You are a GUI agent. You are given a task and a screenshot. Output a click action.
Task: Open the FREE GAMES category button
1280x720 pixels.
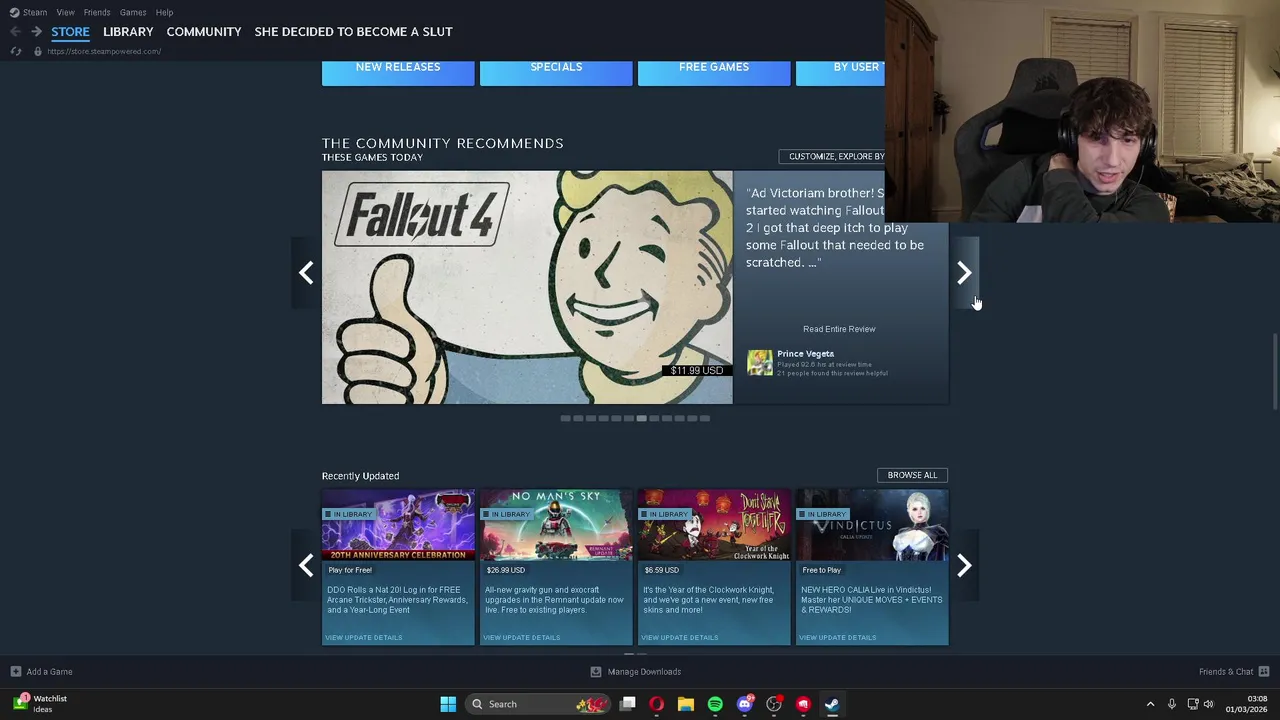tap(714, 72)
